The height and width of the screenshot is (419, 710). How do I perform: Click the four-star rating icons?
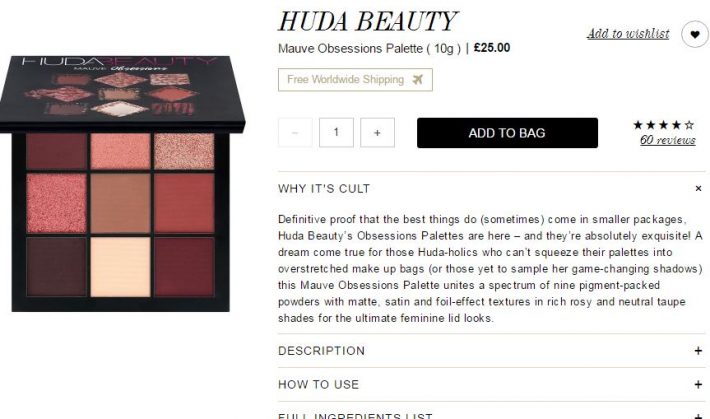[x=663, y=125]
